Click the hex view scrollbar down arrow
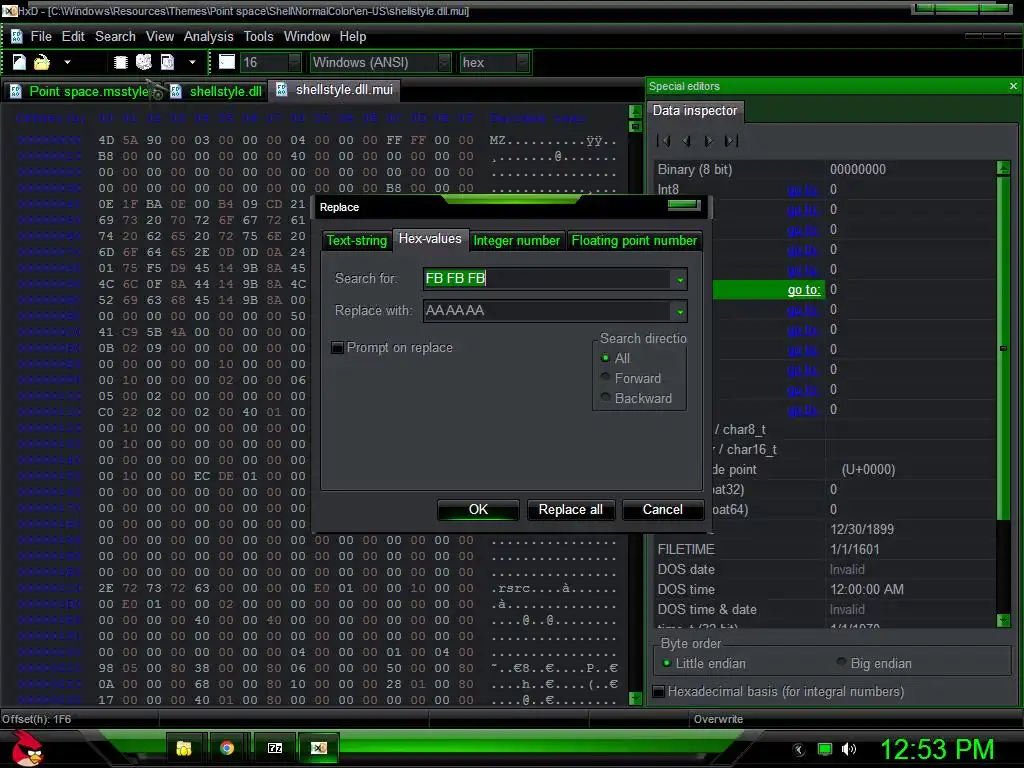1024x768 pixels. click(x=635, y=698)
